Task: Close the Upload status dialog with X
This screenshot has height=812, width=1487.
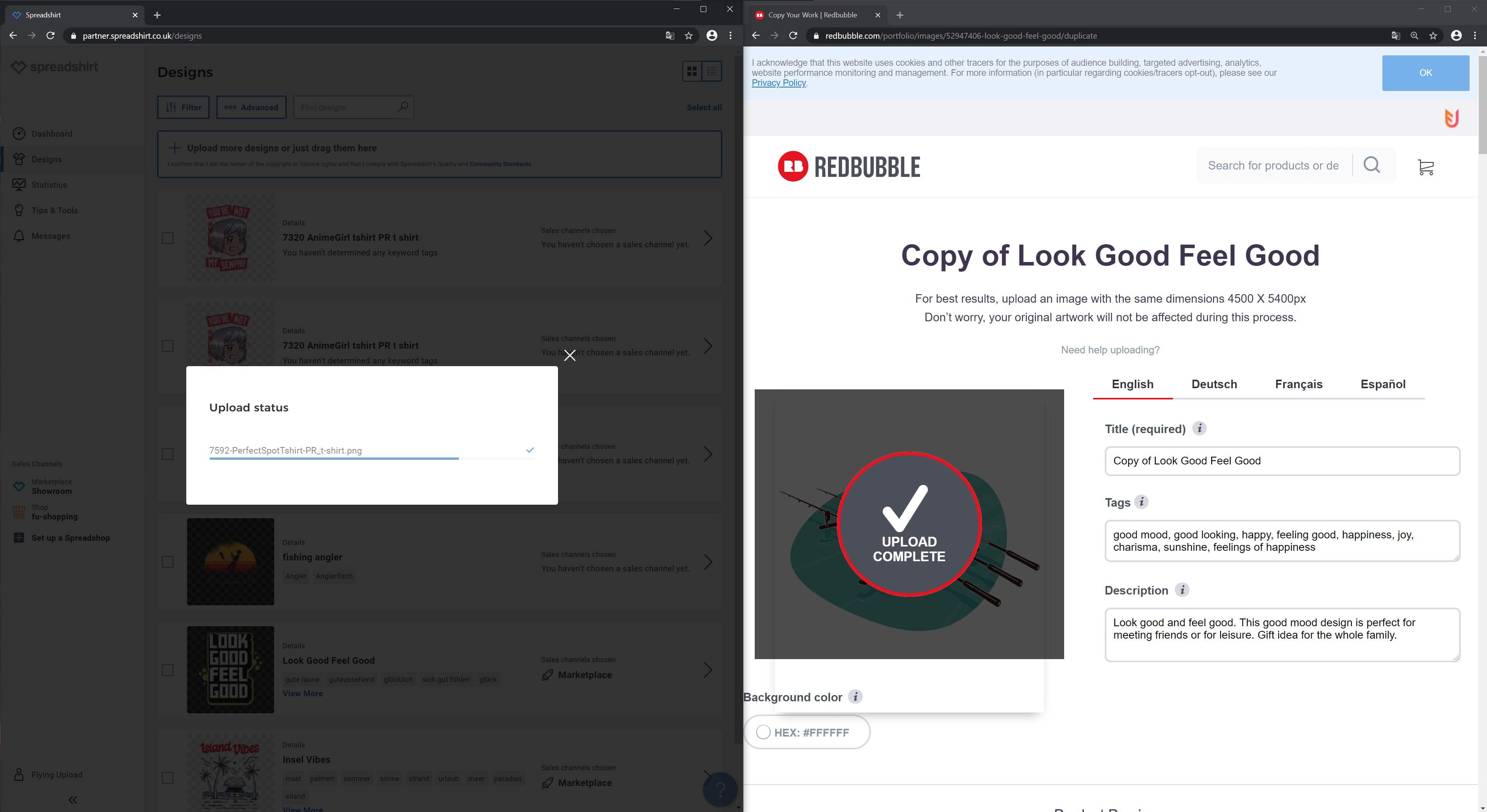Action: coord(569,356)
